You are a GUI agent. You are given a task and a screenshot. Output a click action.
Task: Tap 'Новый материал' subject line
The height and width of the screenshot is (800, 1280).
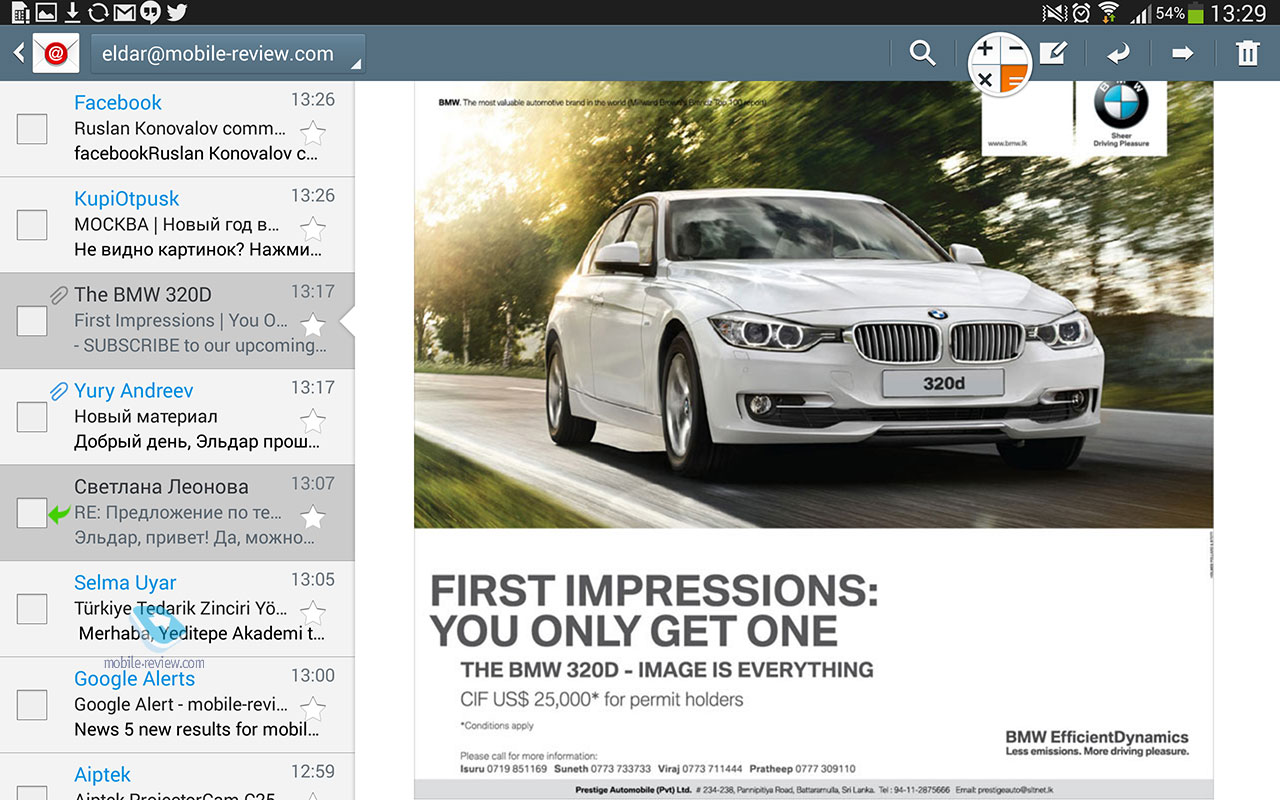(146, 417)
